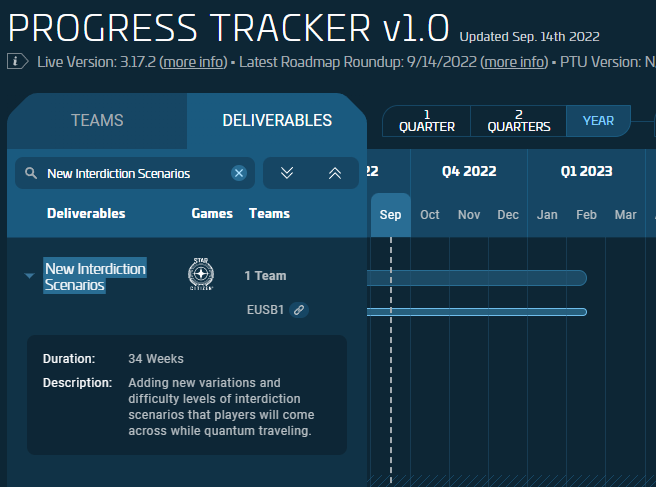Set timeline view to 1 QUARTER
656x487 pixels.
(x=427, y=121)
